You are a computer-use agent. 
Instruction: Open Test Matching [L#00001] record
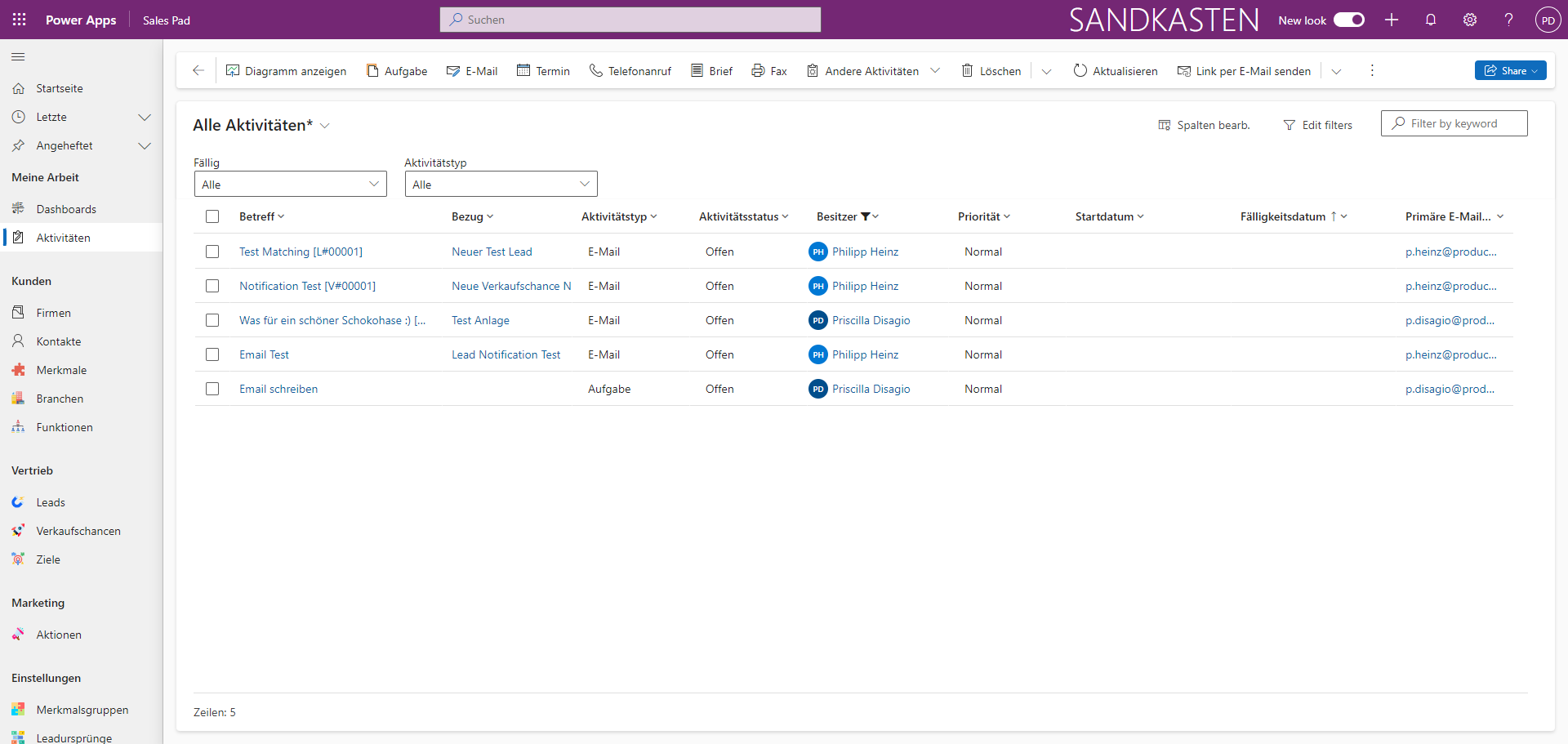pos(301,252)
